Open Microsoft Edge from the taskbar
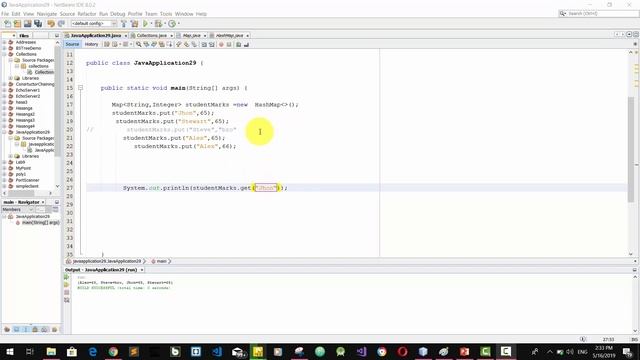 93,351
